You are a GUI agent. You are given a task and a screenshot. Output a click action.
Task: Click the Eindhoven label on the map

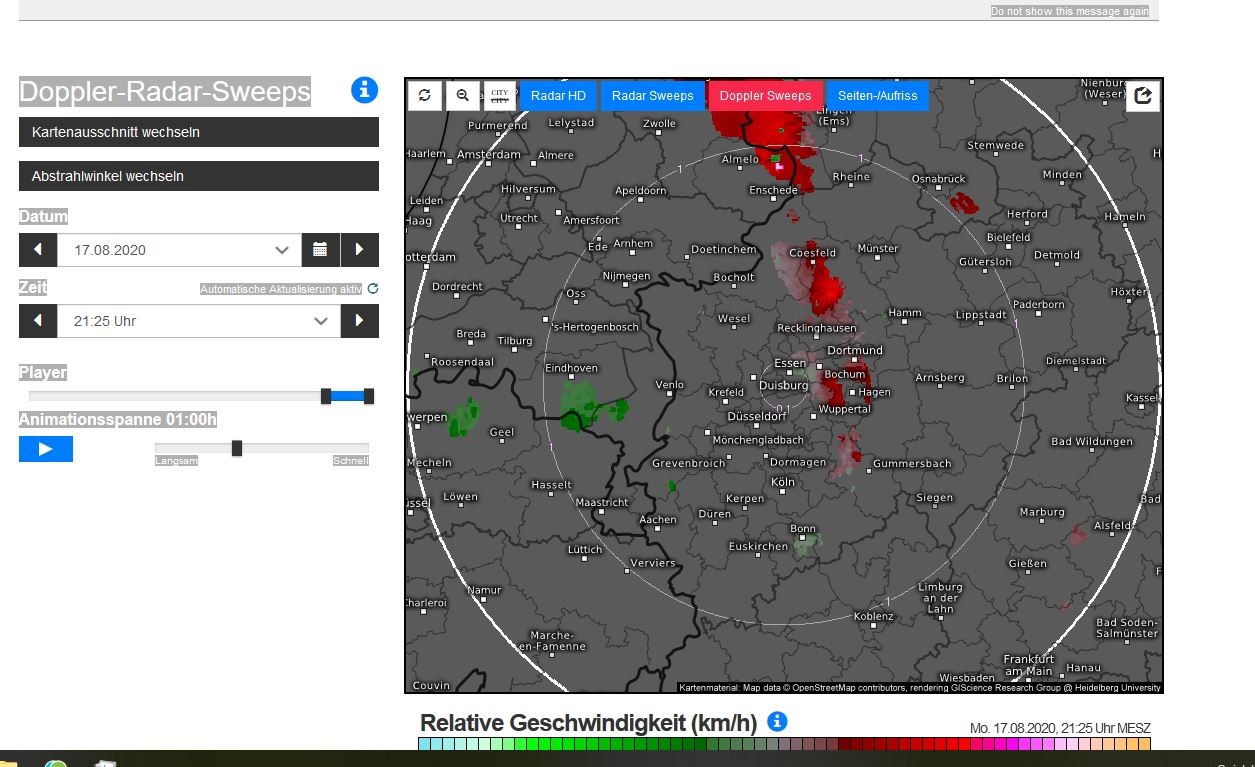click(571, 368)
